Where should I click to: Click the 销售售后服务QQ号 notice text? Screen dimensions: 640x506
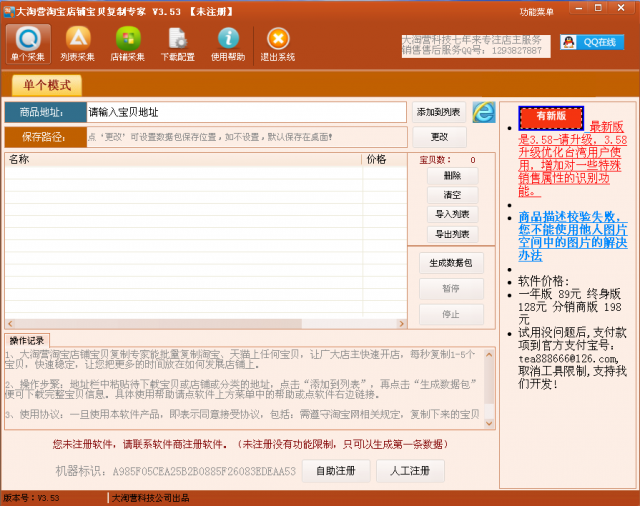tap(472, 51)
